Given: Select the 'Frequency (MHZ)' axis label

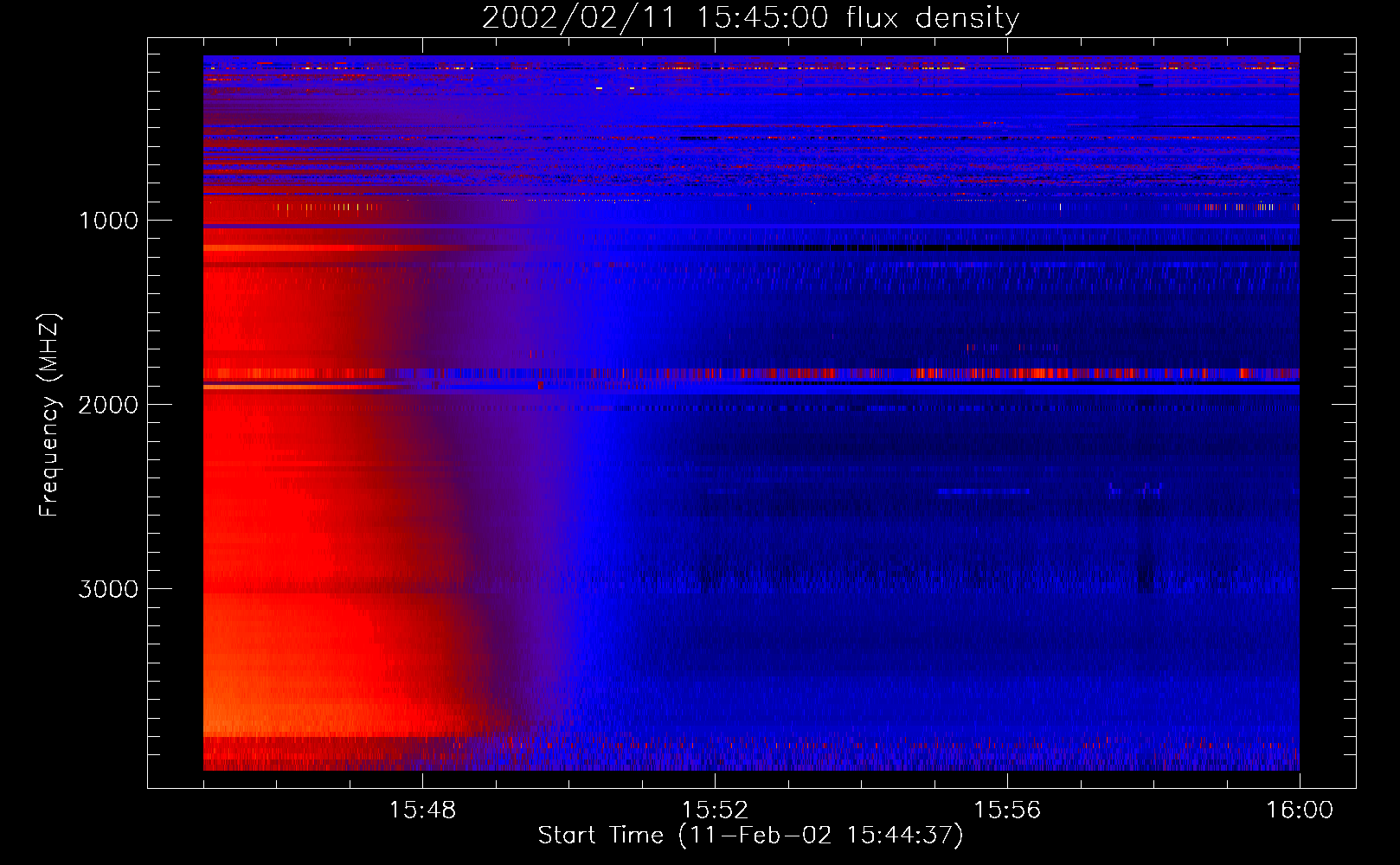Looking at the screenshot, I should pyautogui.click(x=49, y=415).
